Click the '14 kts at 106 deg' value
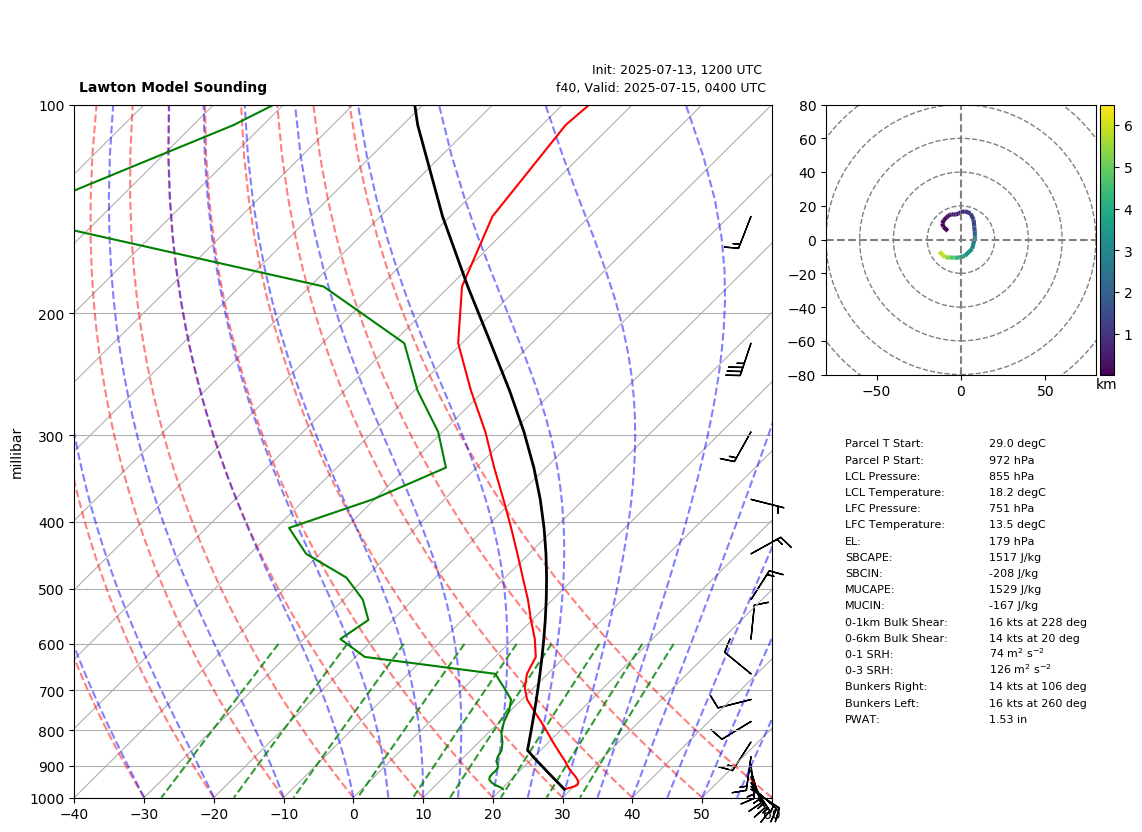The height and width of the screenshot is (832, 1142). (1038, 686)
